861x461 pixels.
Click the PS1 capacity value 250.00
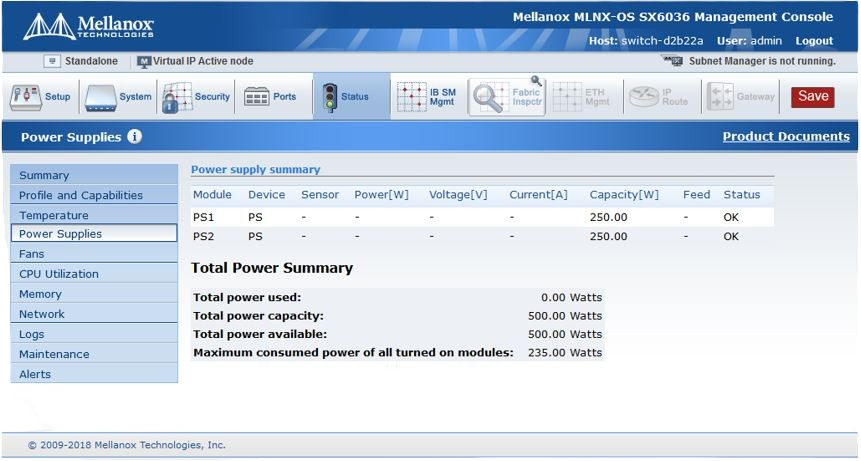point(608,217)
